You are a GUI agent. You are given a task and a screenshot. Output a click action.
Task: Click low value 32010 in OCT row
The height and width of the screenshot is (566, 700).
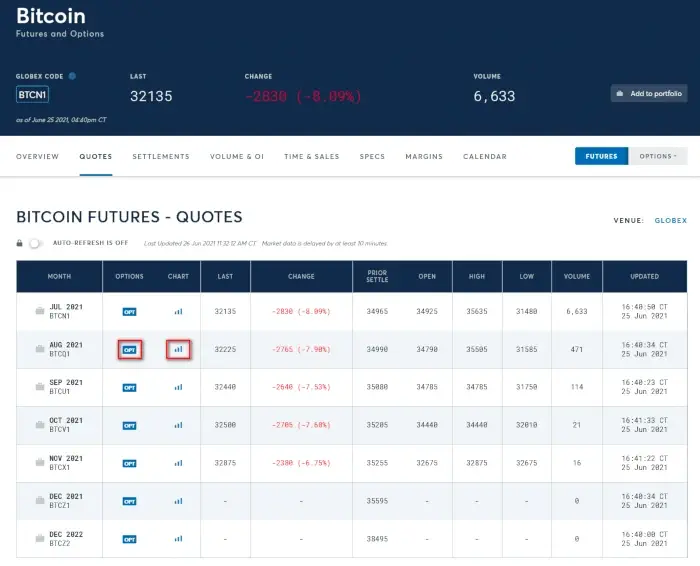coord(527,425)
